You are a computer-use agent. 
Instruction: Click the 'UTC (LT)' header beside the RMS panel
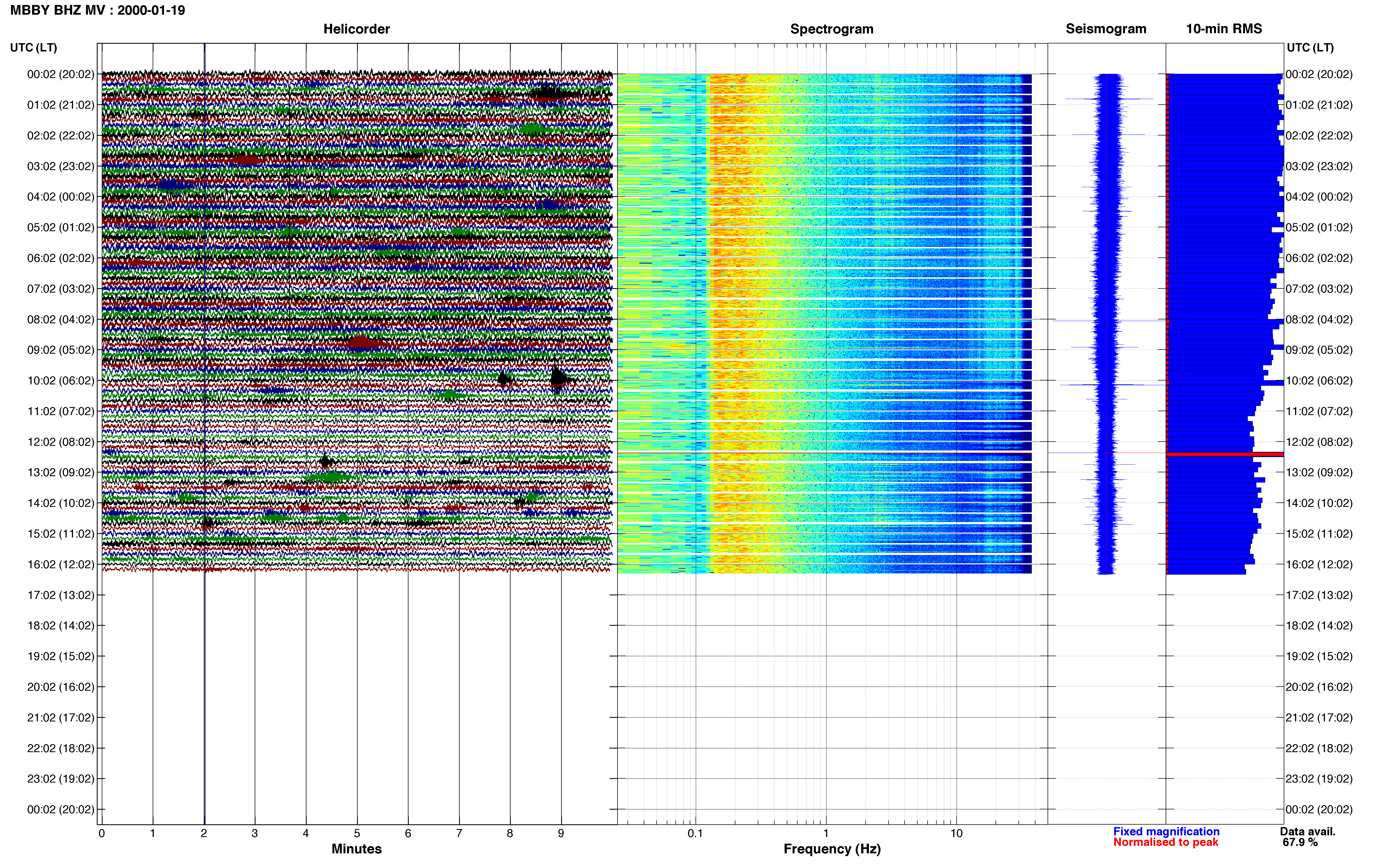pos(1310,48)
